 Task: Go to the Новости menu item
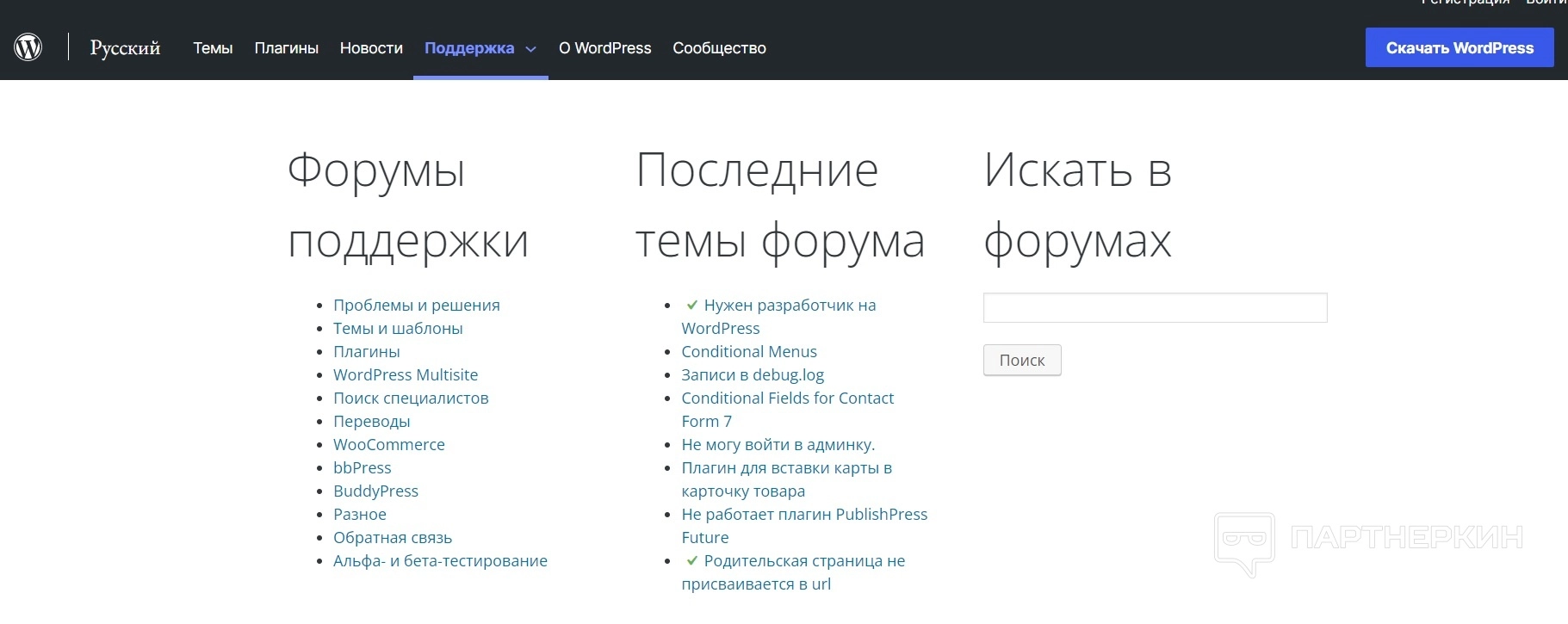(x=371, y=48)
